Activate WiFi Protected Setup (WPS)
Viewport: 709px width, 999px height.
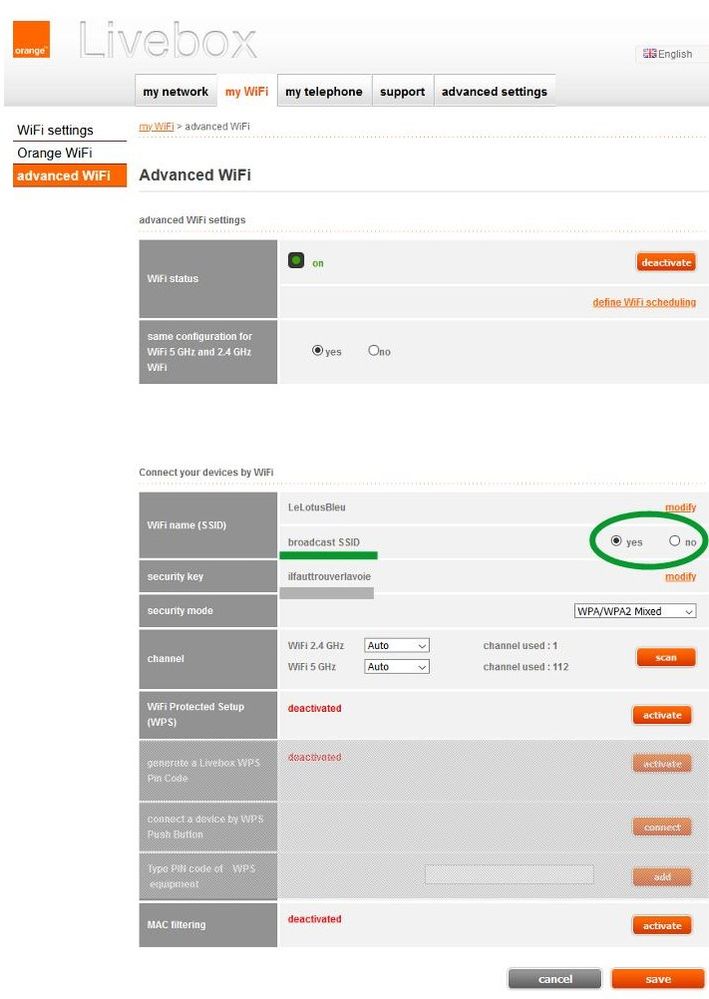point(662,715)
